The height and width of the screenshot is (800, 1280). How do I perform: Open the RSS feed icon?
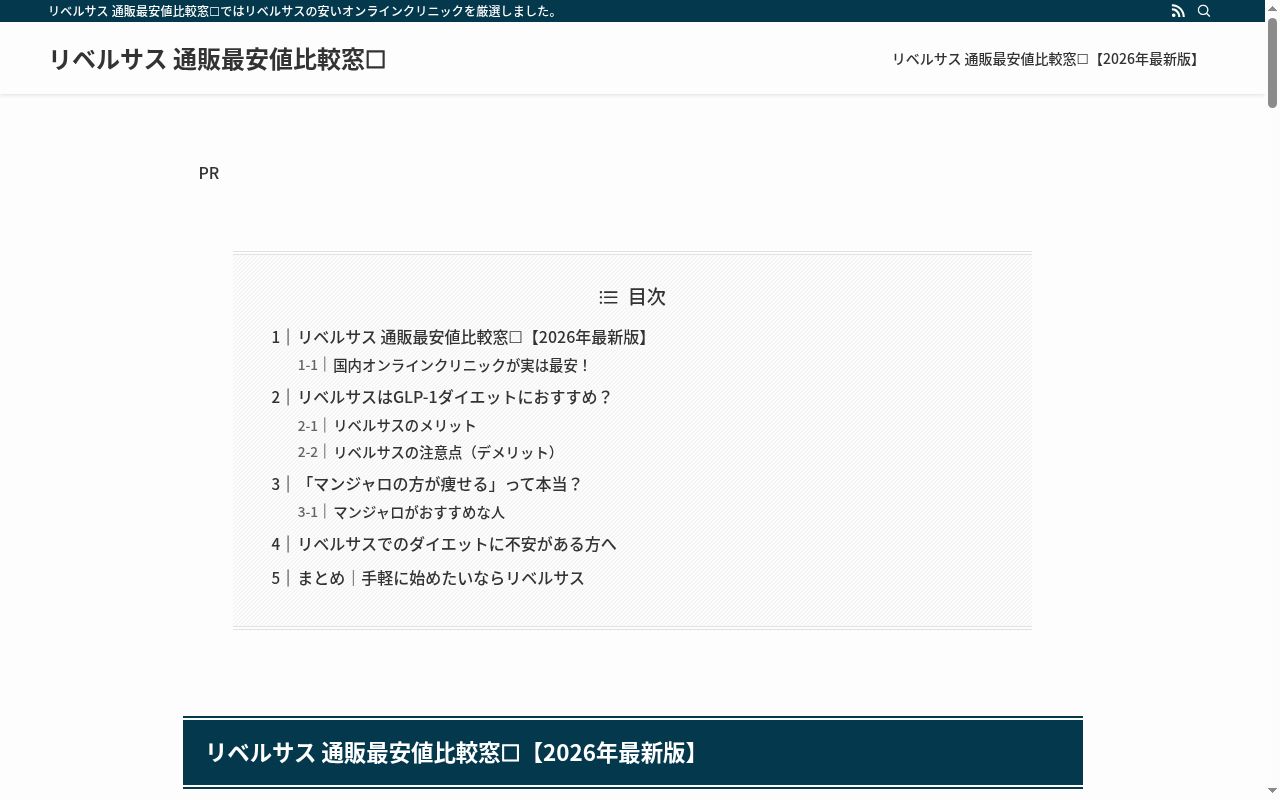click(1178, 11)
